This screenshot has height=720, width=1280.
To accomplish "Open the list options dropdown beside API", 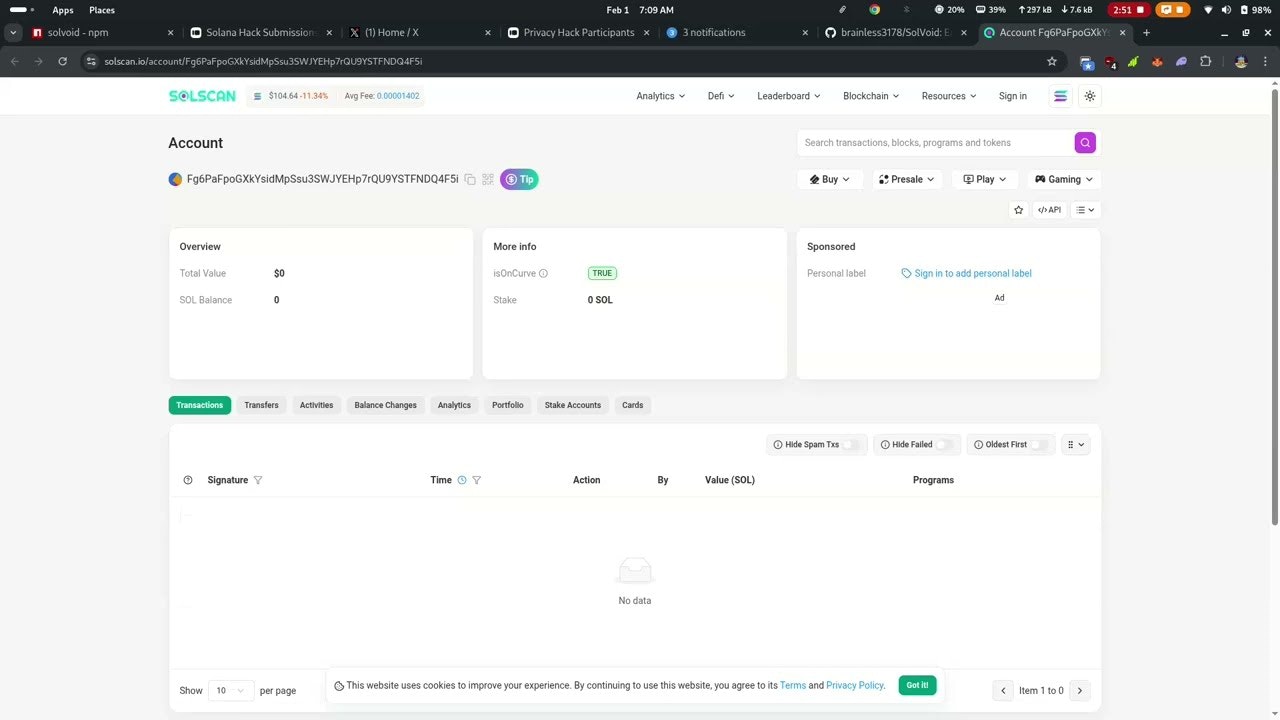I will 1085,210.
